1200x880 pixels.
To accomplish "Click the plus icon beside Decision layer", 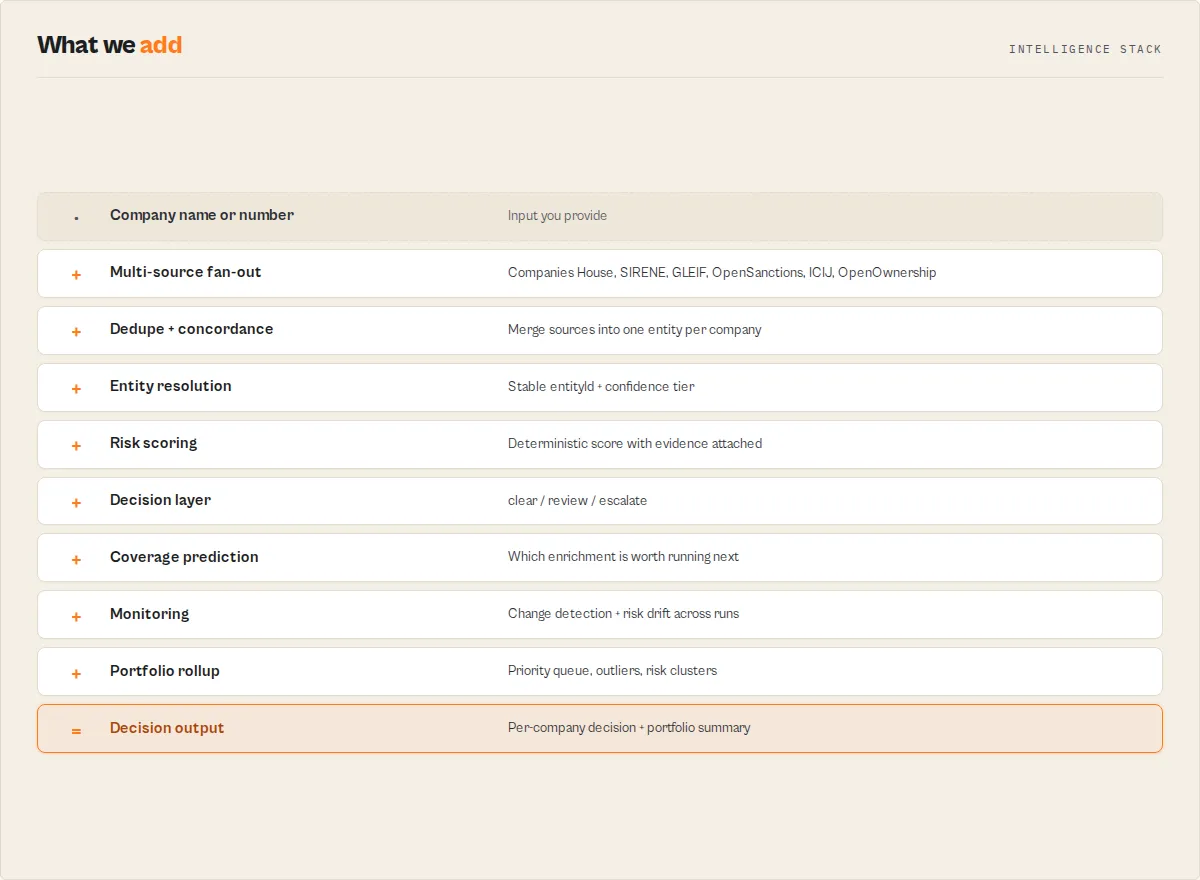I will [x=76, y=502].
